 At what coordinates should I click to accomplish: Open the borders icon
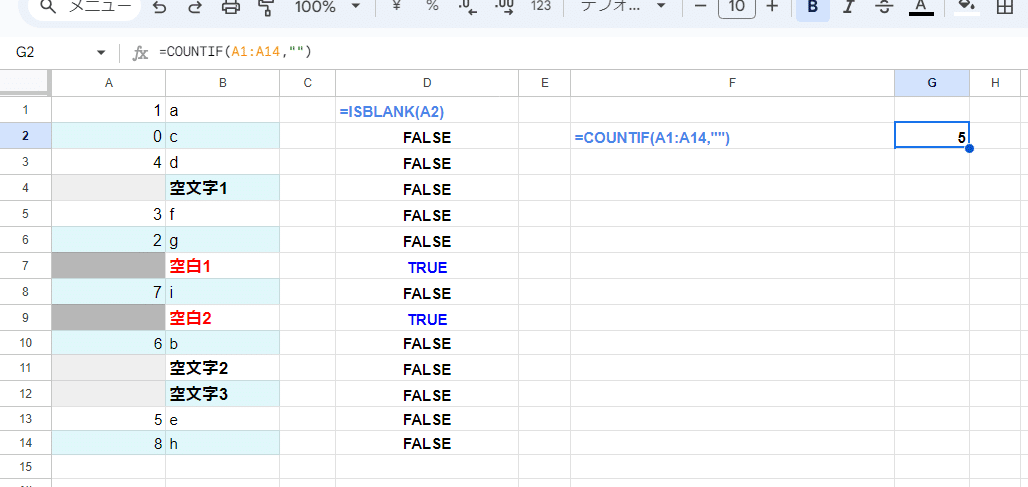pos(1004,7)
